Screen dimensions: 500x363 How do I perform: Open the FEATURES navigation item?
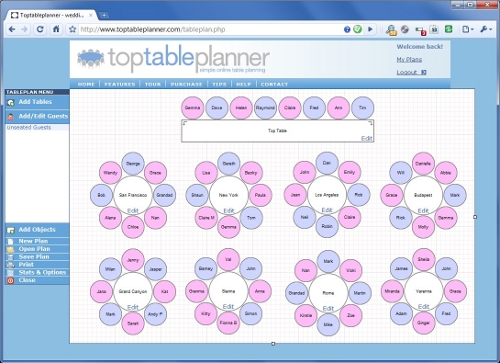[120, 84]
